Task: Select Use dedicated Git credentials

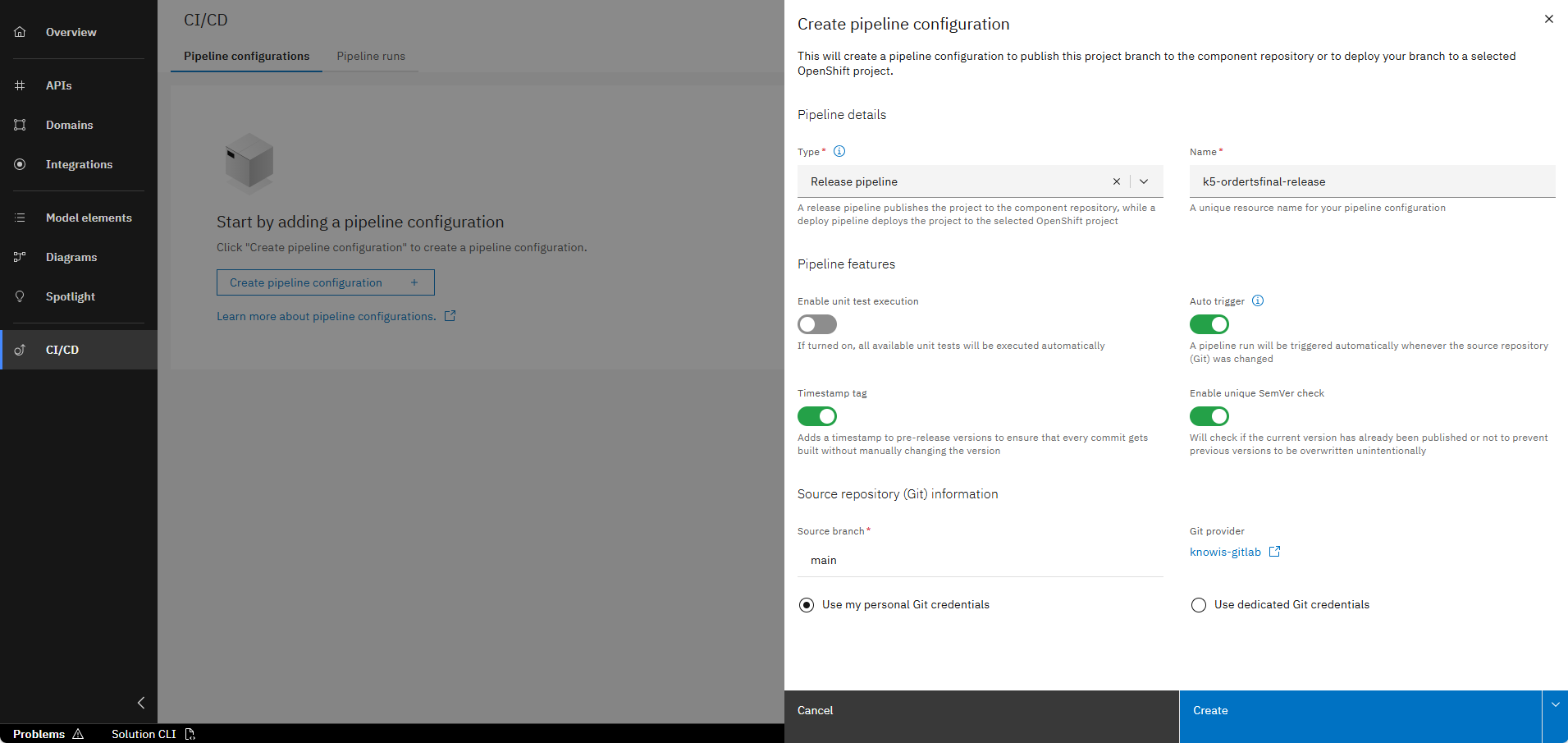Action: coord(1199,605)
